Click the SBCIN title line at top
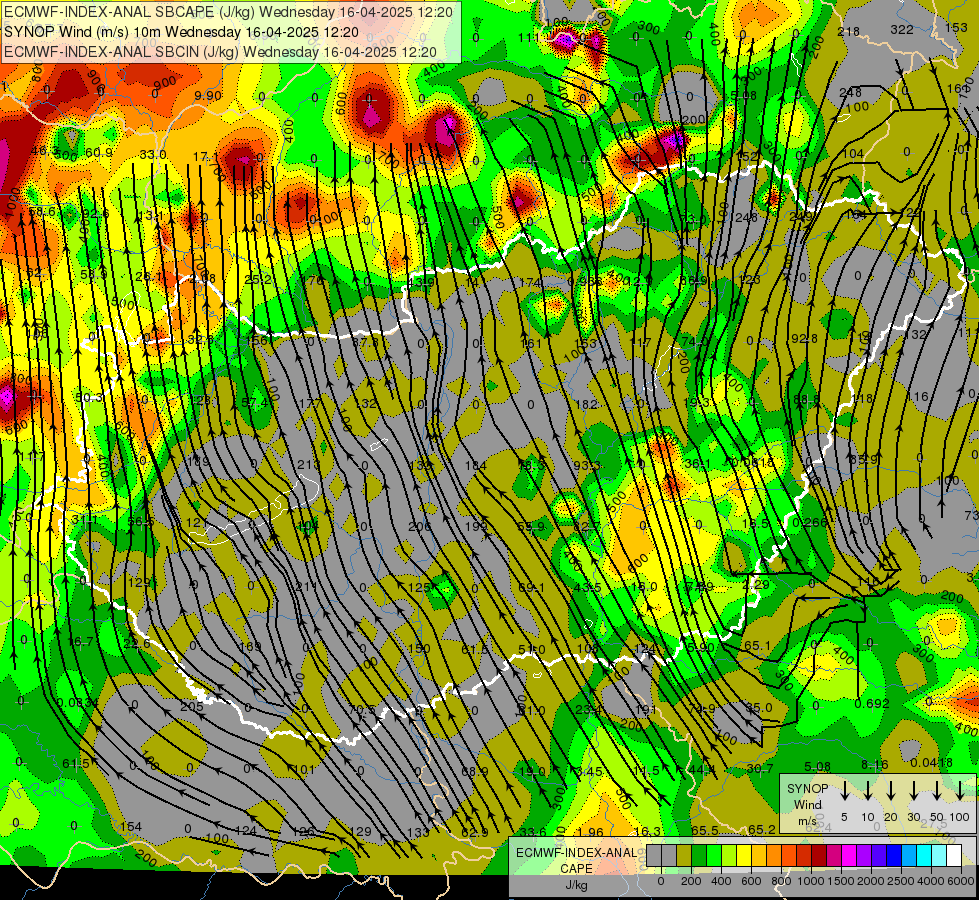This screenshot has height=900, width=979. (220, 52)
